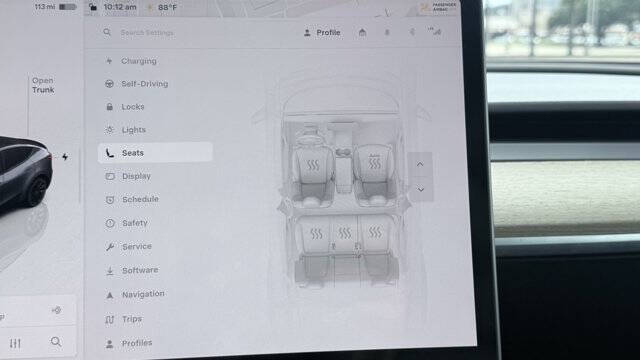Screen dimensions: 640x360
Task: Open the Software settings
Action: [x=132, y=270]
